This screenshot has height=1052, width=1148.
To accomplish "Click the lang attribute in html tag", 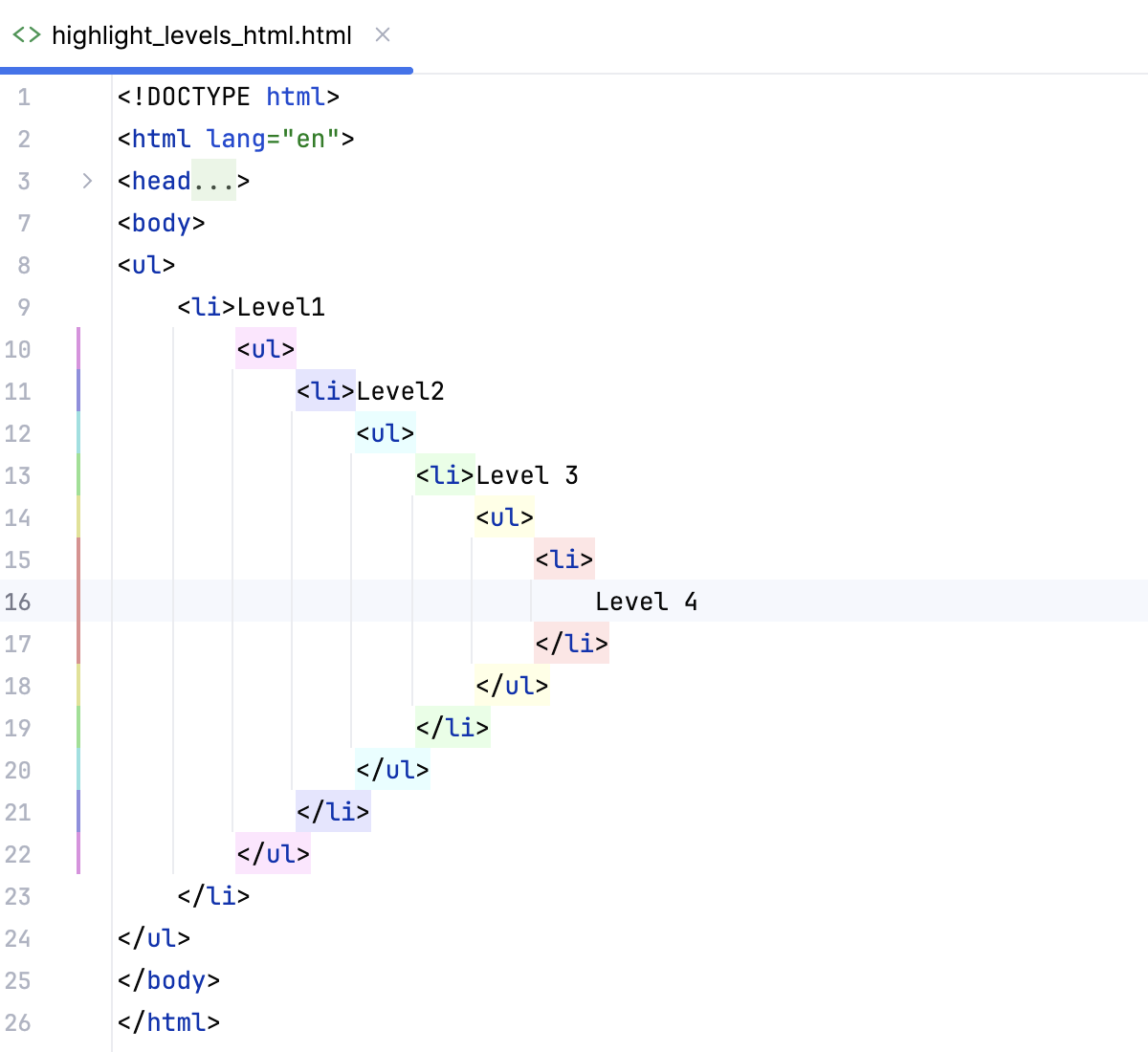I will tap(236, 139).
